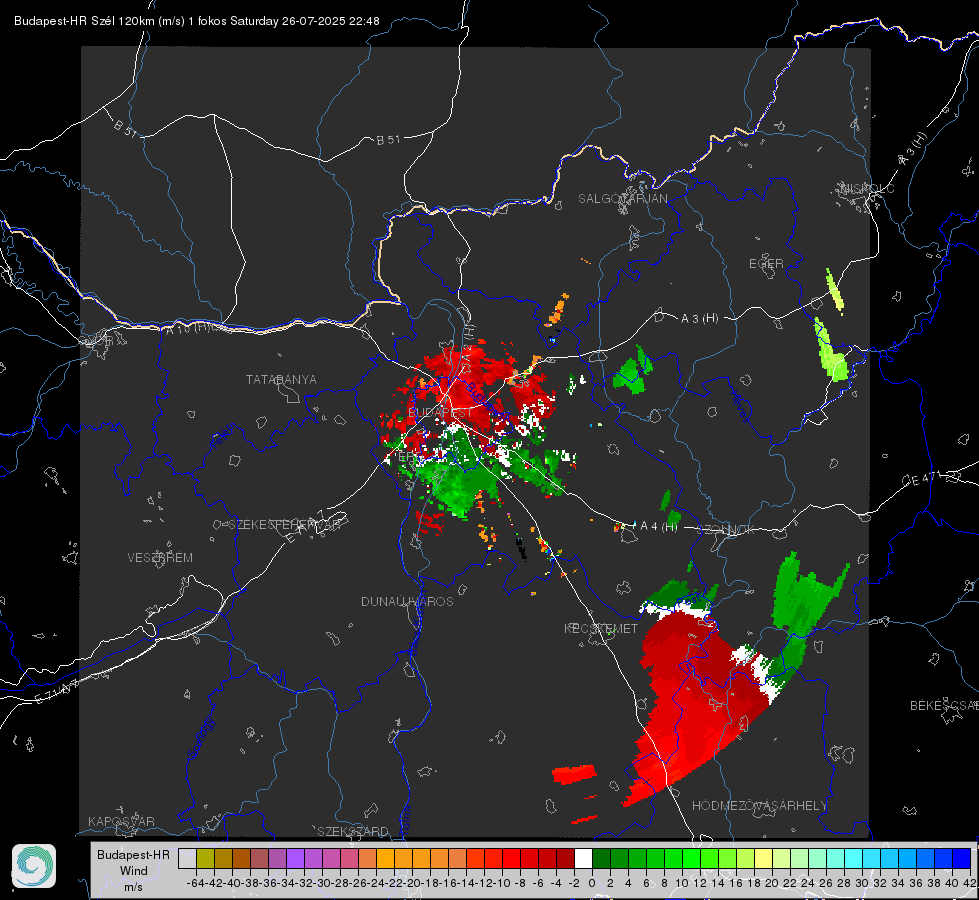The height and width of the screenshot is (900, 979).
Task: Click the A 4 (H) road label
Action: (x=659, y=526)
